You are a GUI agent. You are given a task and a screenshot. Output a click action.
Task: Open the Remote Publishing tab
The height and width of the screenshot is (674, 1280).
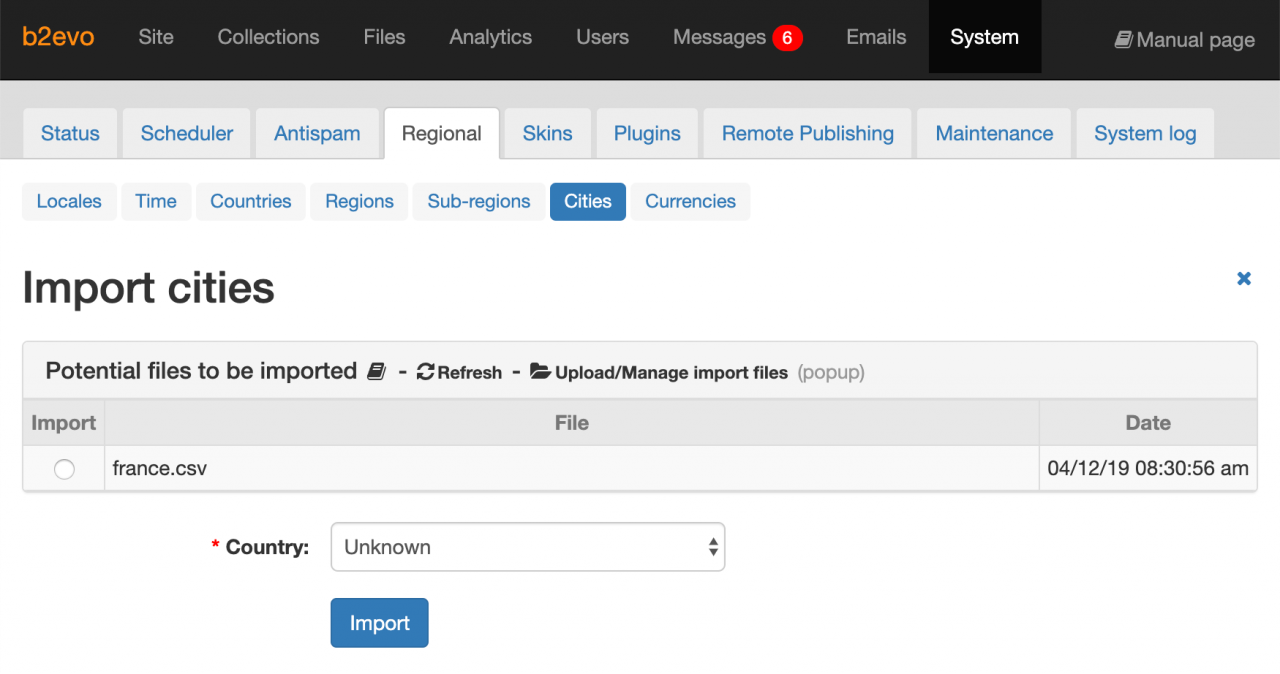[x=808, y=133]
